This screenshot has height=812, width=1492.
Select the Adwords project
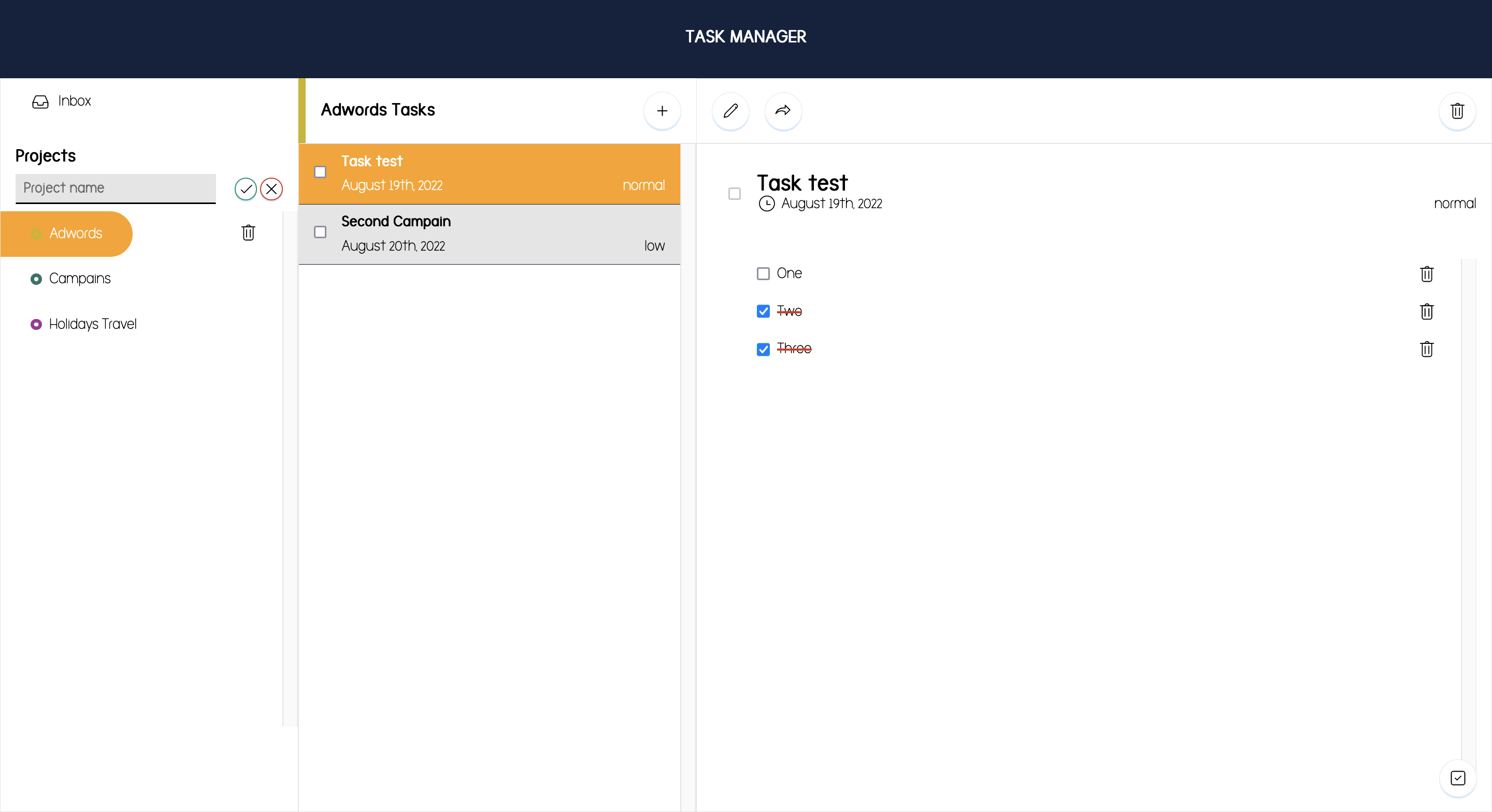click(67, 234)
